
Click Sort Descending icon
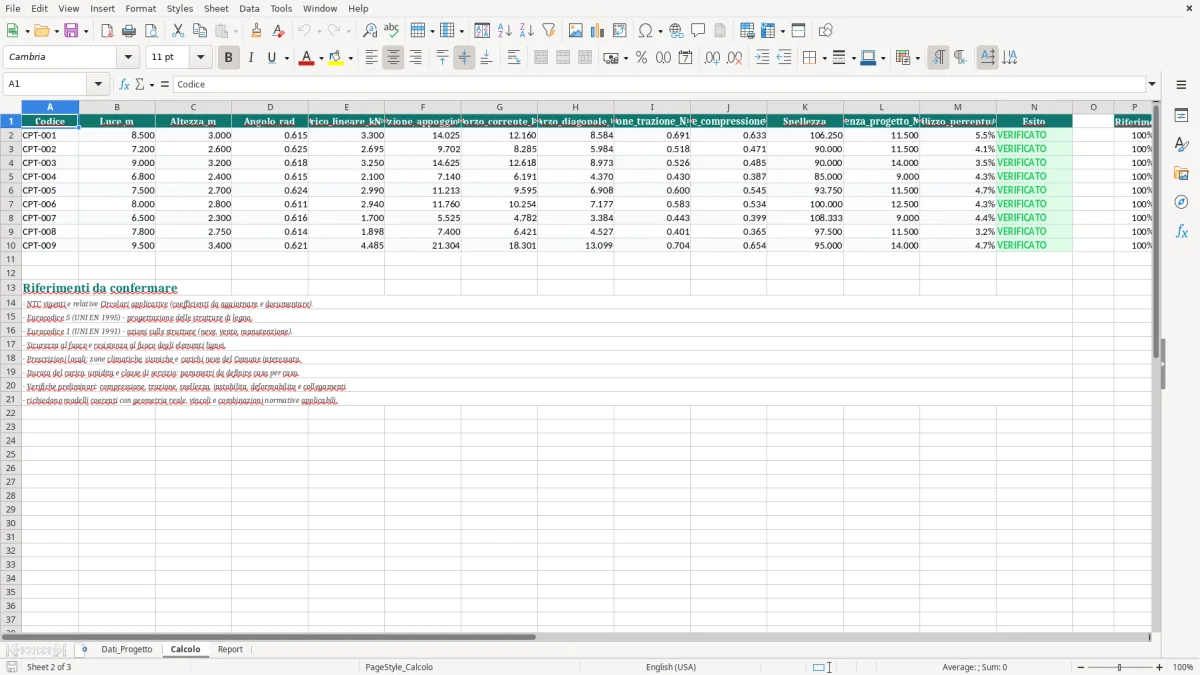[x=527, y=31]
